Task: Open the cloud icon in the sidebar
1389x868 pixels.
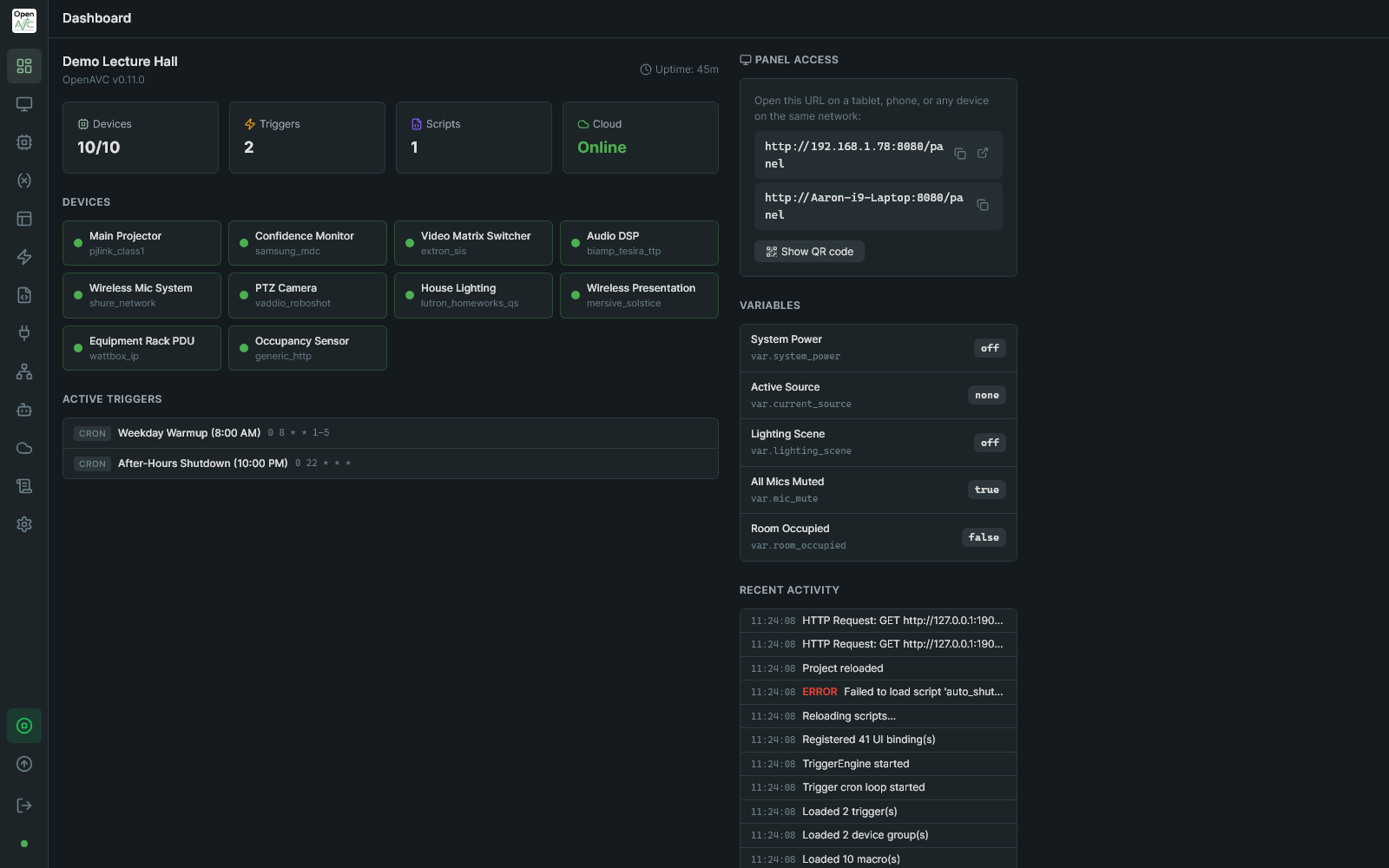Action: coord(24,448)
